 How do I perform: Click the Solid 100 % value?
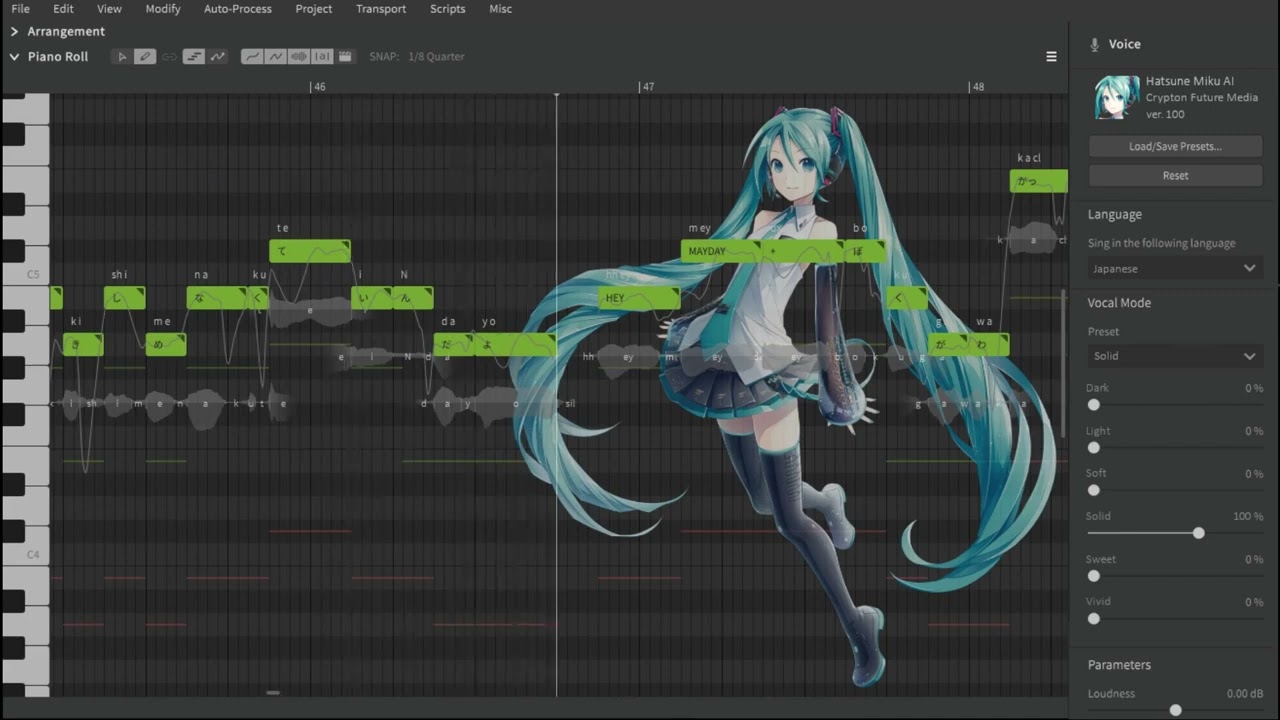tap(1248, 516)
